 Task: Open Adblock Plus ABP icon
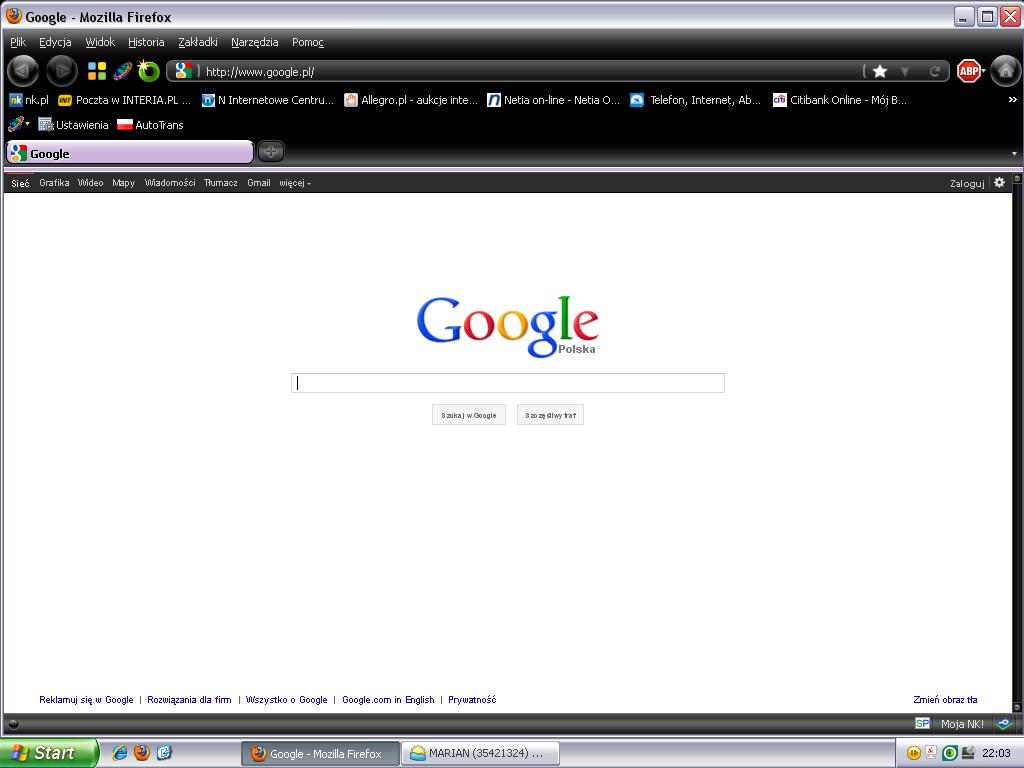point(968,71)
